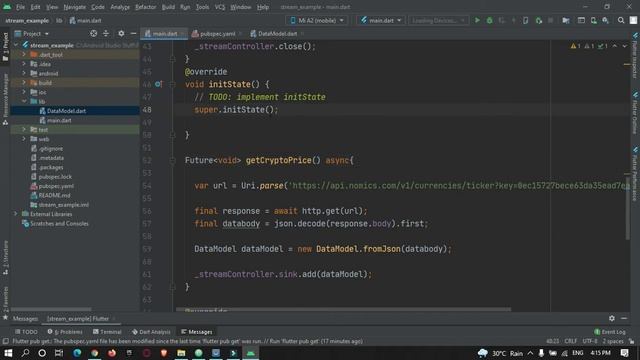
Task: Collapse all in Project panel
Action: [x=106, y=33]
